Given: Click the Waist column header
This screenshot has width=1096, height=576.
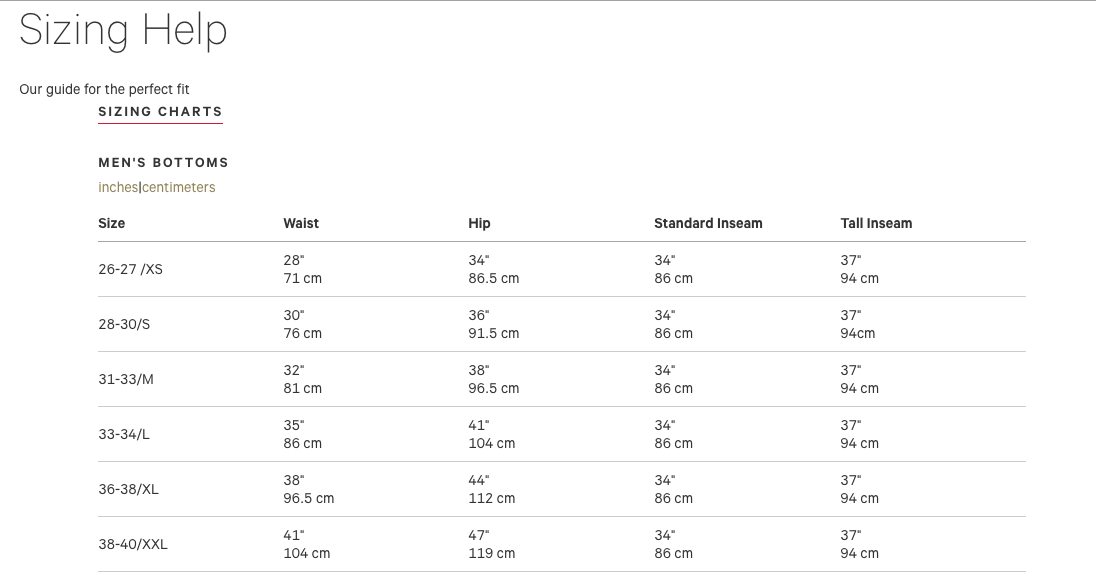Looking at the screenshot, I should click(301, 223).
